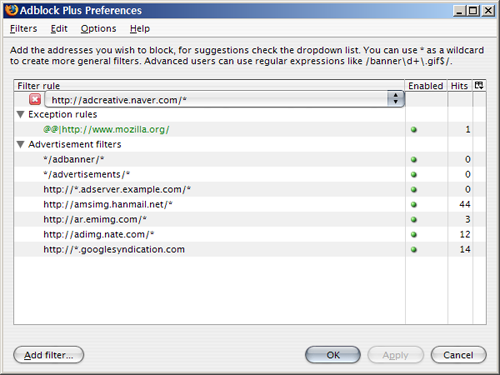
Task: Select http://adimg.nate.com/* filter
Action: [x=99, y=234]
